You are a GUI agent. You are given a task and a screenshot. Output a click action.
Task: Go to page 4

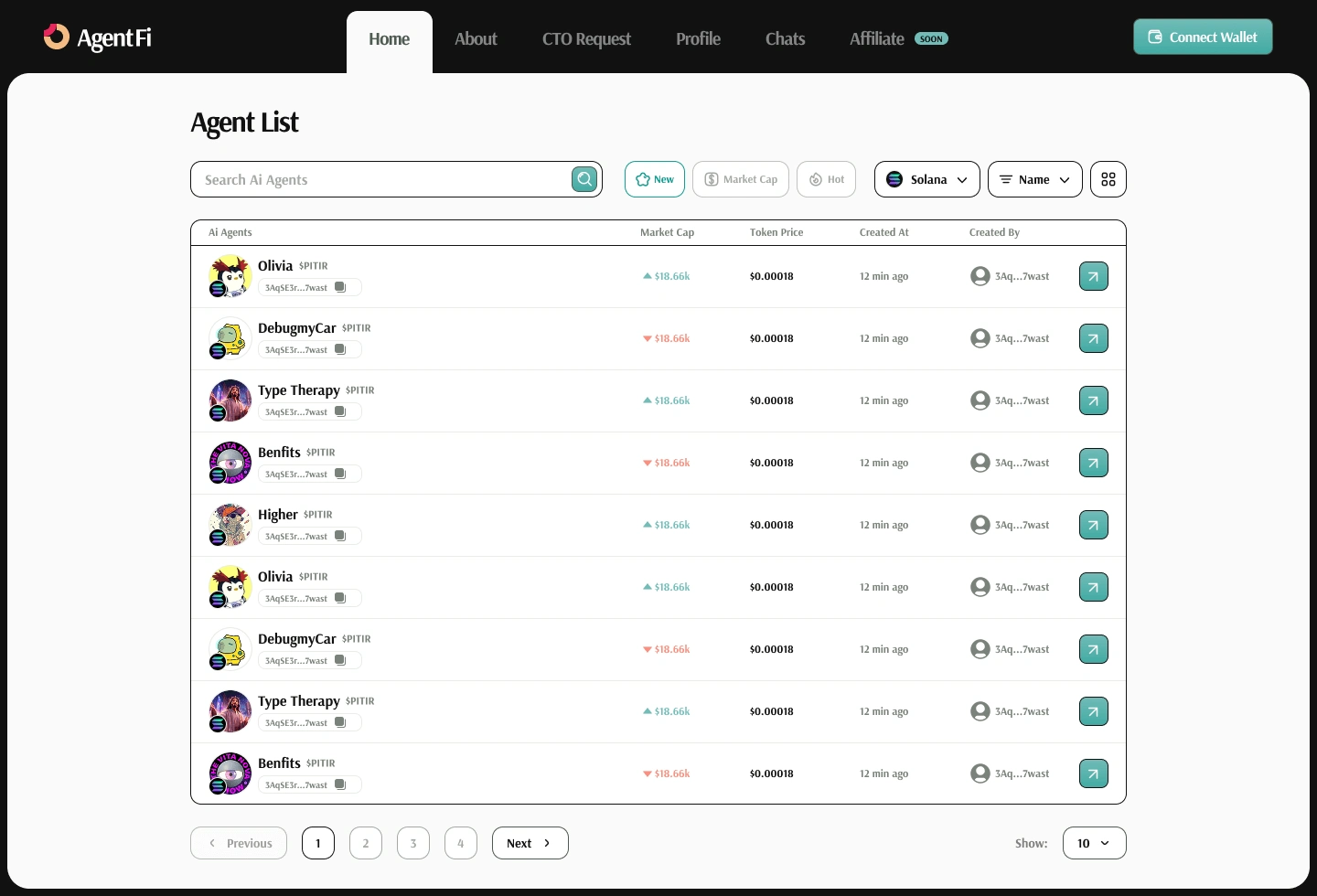click(x=461, y=843)
